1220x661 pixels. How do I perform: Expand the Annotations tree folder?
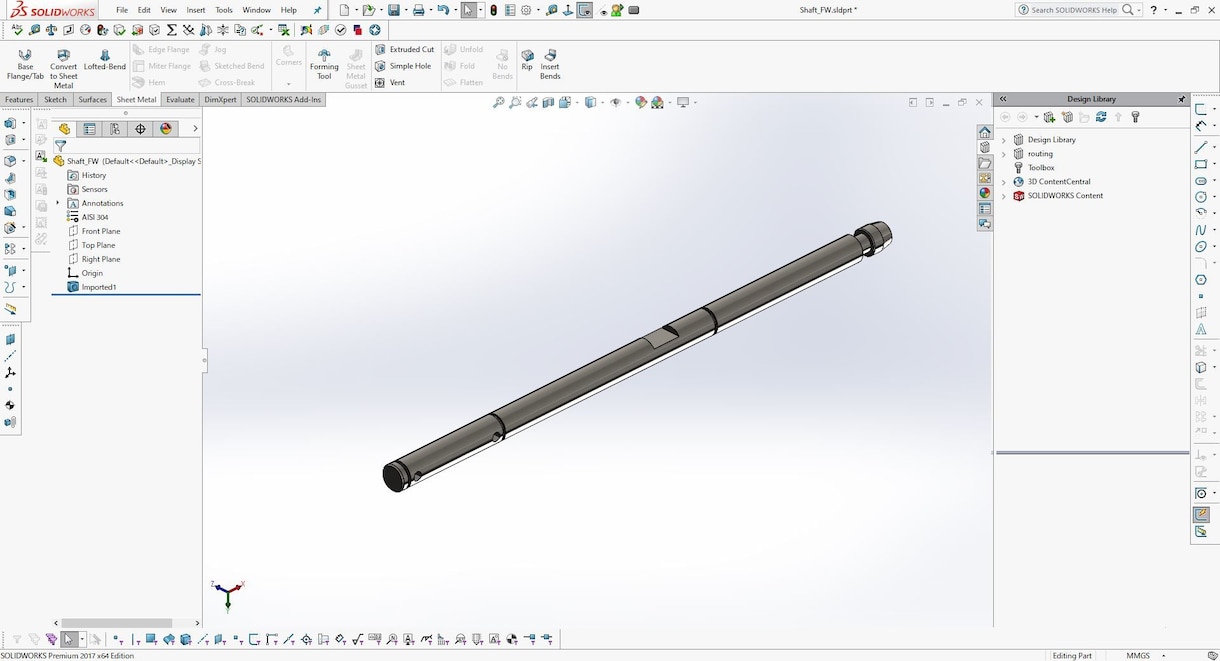pyautogui.click(x=58, y=203)
